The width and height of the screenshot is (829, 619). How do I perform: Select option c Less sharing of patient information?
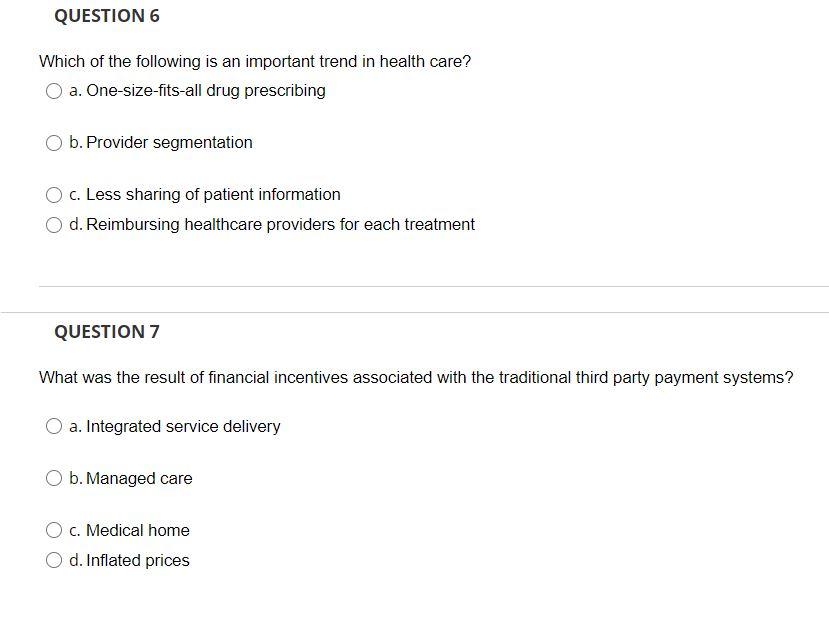(54, 194)
